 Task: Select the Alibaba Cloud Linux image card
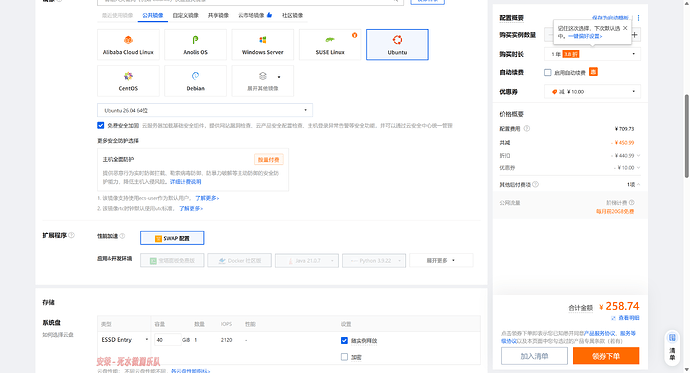128,44
